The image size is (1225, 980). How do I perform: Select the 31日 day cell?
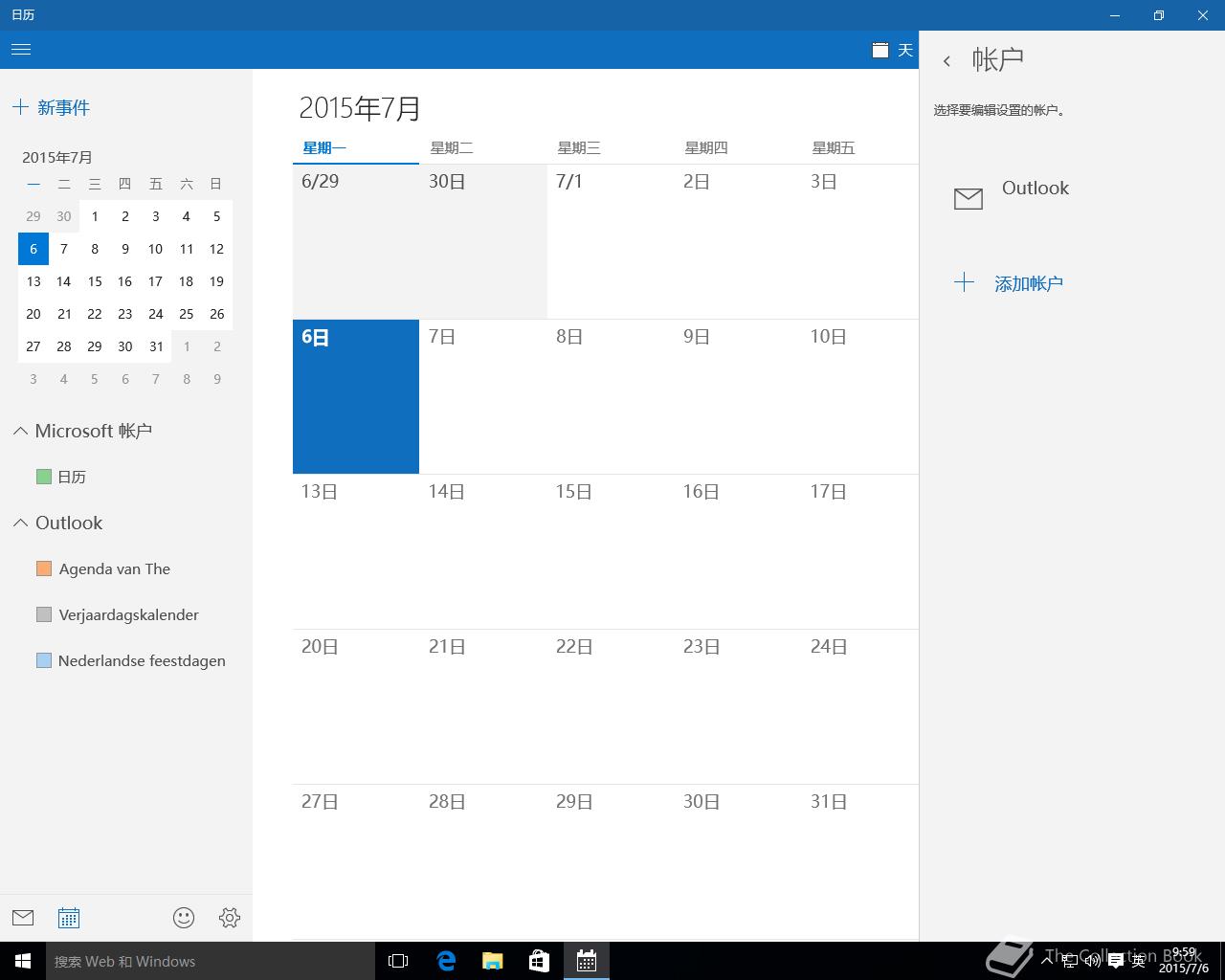point(859,861)
